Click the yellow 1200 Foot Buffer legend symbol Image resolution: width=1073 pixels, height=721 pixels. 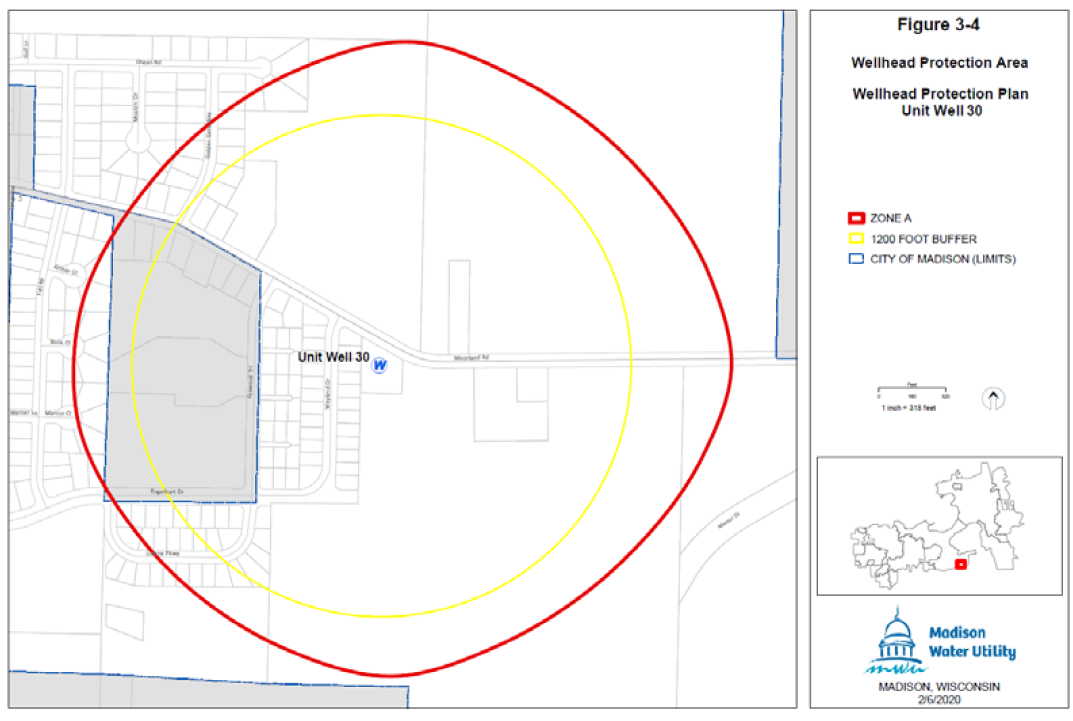[x=855, y=239]
